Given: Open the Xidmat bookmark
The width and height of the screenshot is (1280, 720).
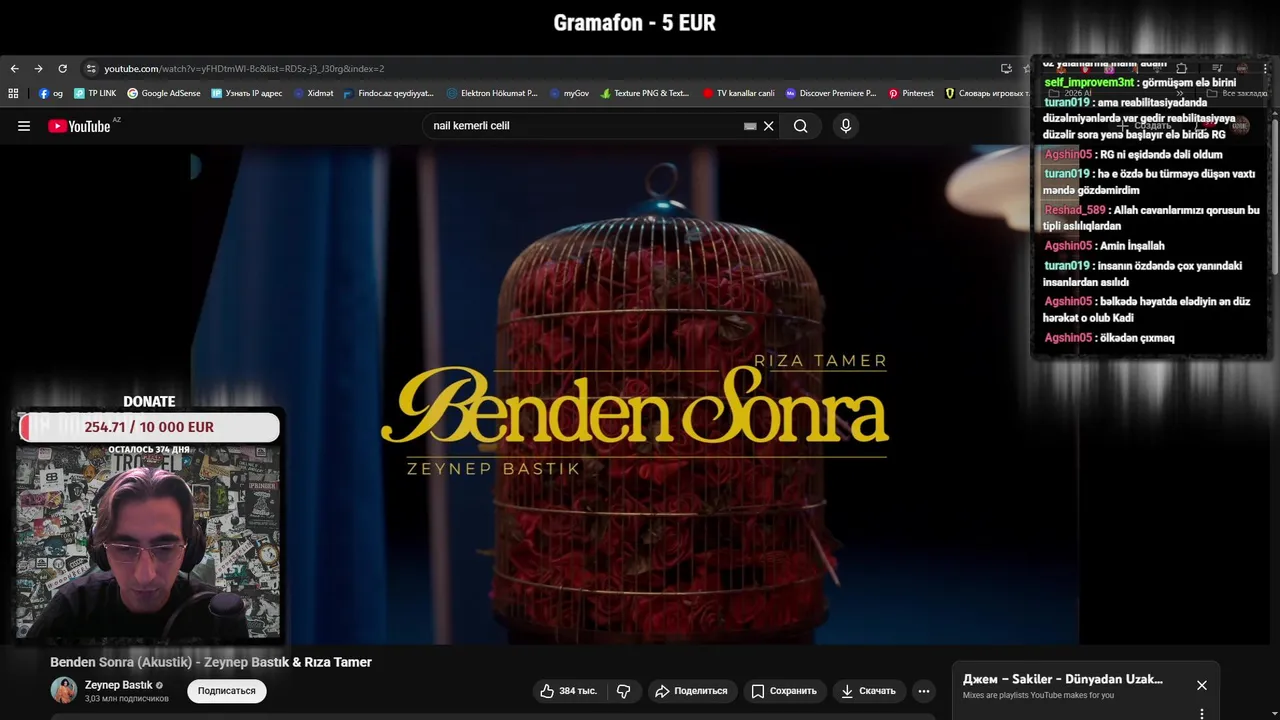Looking at the screenshot, I should (313, 93).
